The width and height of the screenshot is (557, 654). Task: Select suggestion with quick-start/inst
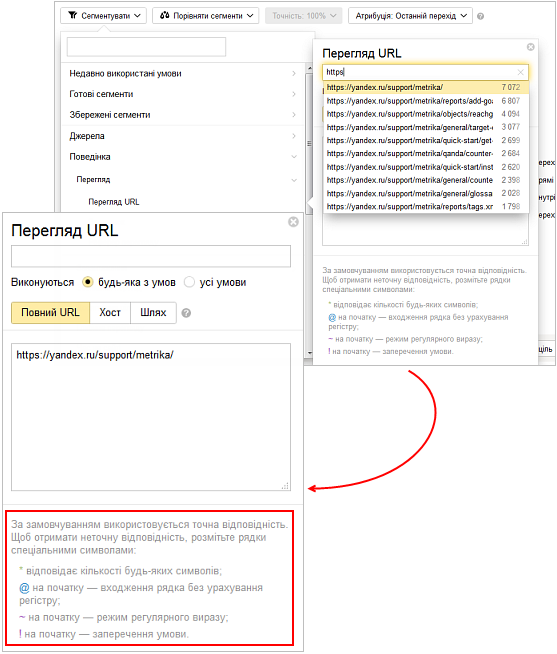pyautogui.click(x=426, y=167)
